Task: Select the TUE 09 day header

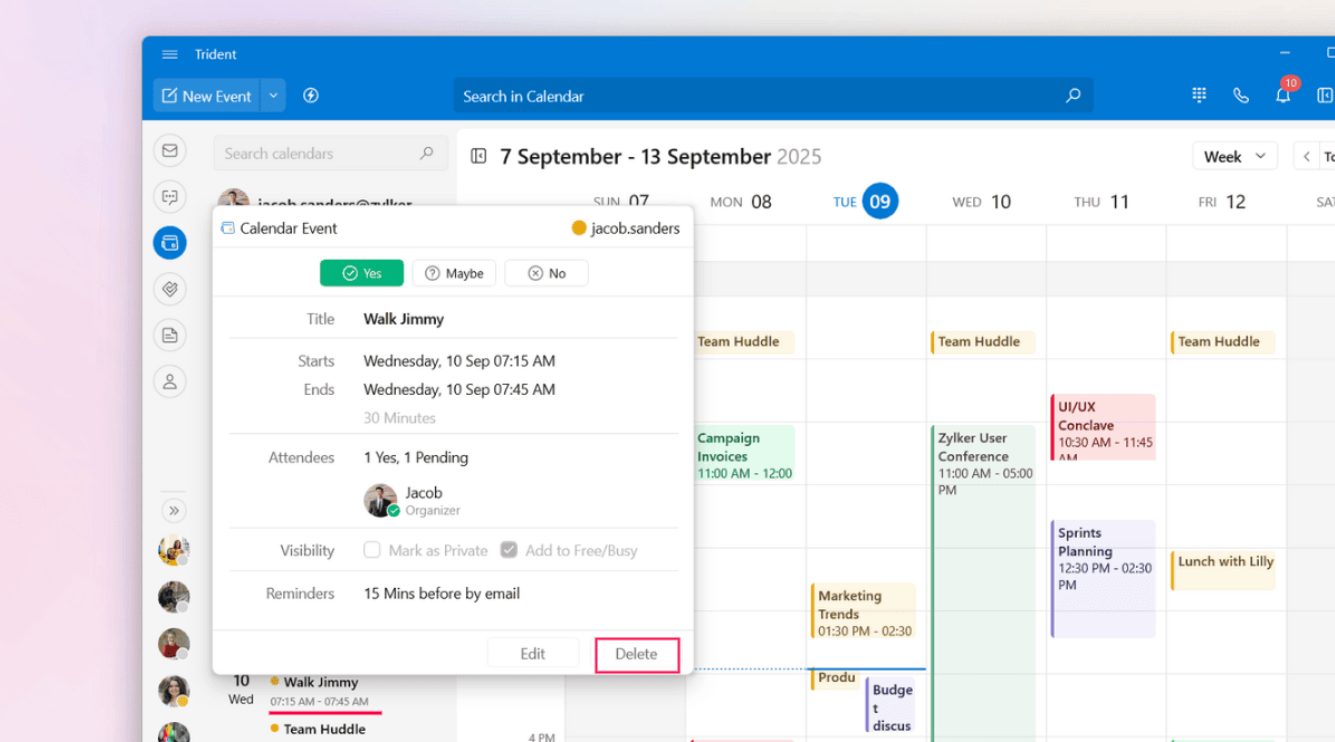Action: [x=865, y=201]
